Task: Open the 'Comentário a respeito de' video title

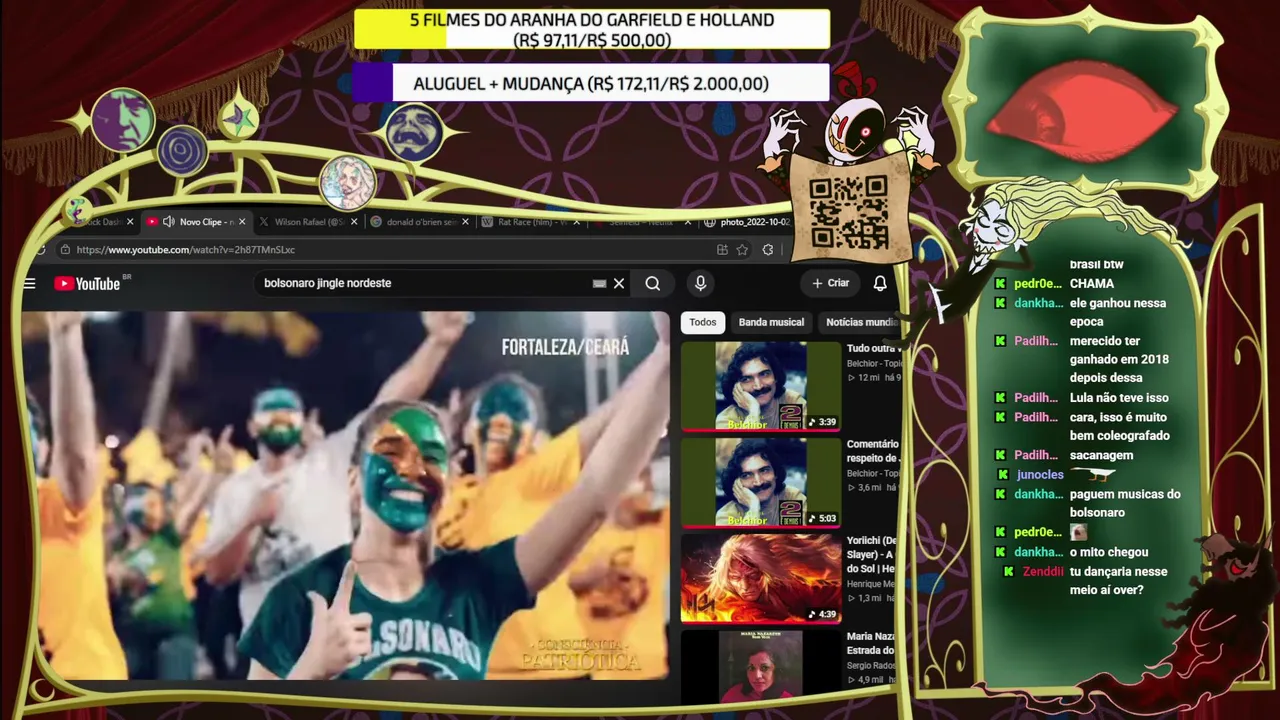Action: coord(873,451)
